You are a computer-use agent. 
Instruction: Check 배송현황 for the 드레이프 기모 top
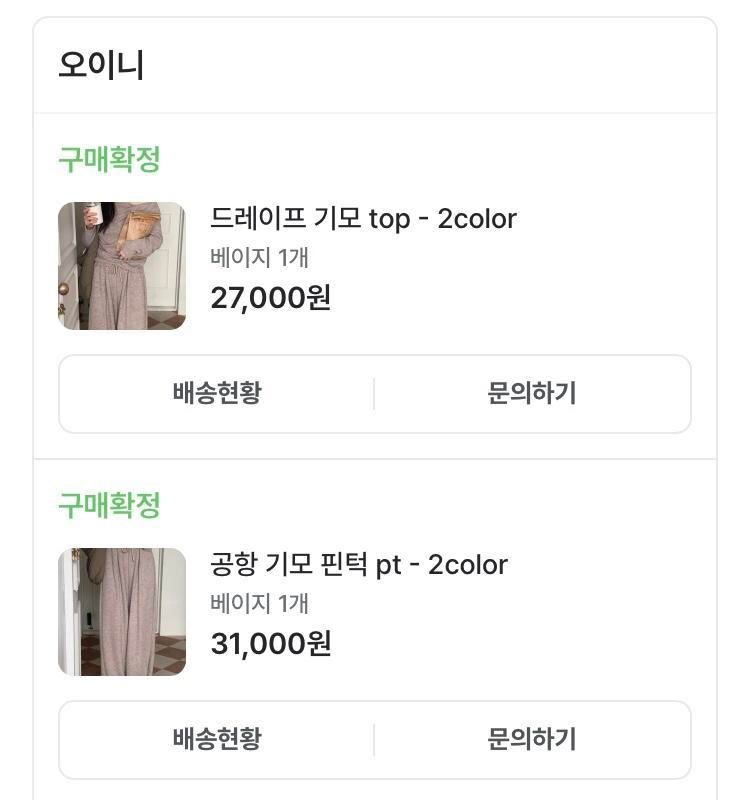pos(217,393)
